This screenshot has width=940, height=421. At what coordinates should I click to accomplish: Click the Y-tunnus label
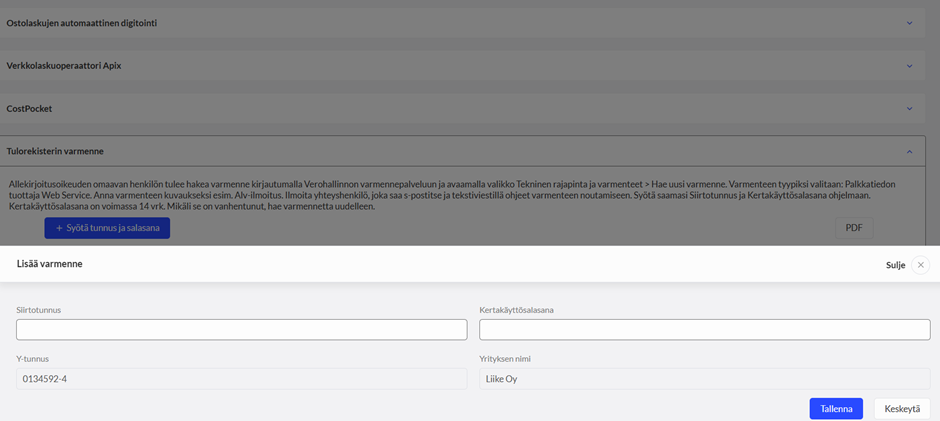32,359
